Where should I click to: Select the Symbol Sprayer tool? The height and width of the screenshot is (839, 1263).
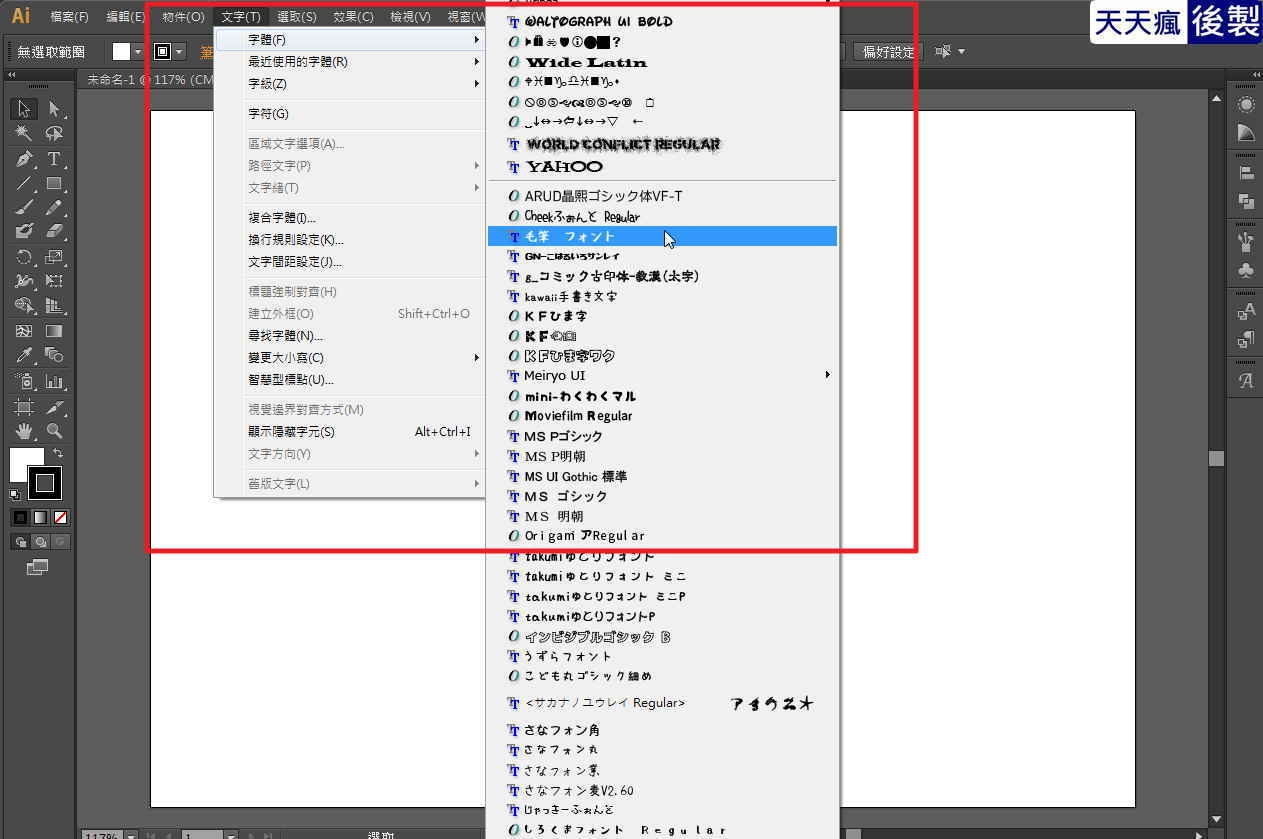point(25,381)
